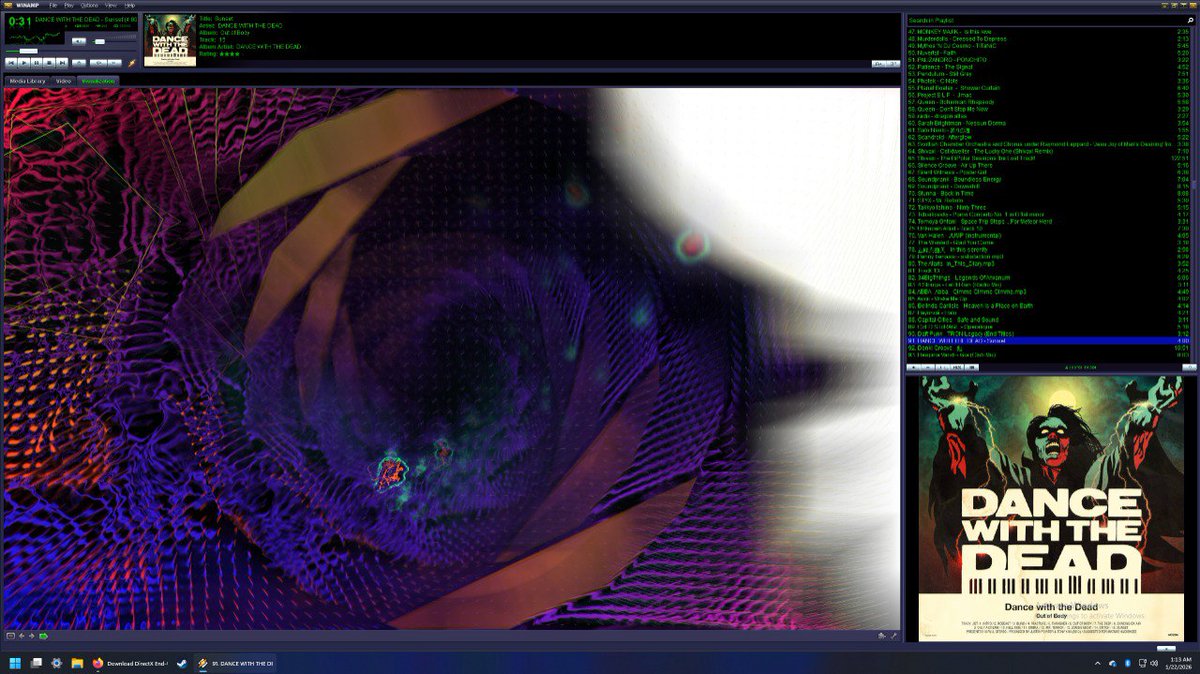Select the Daft Punk TRON Legacy row
Viewport: 1200px width, 674px height.
pos(1047,334)
